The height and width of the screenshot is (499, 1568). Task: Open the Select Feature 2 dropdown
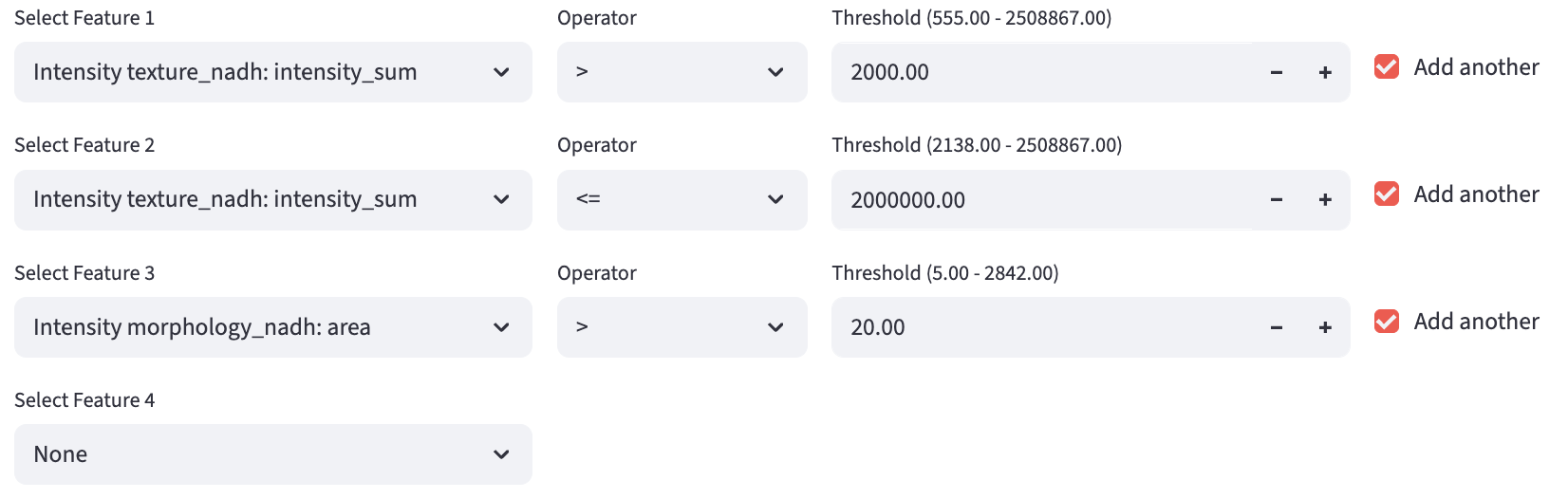(x=272, y=199)
